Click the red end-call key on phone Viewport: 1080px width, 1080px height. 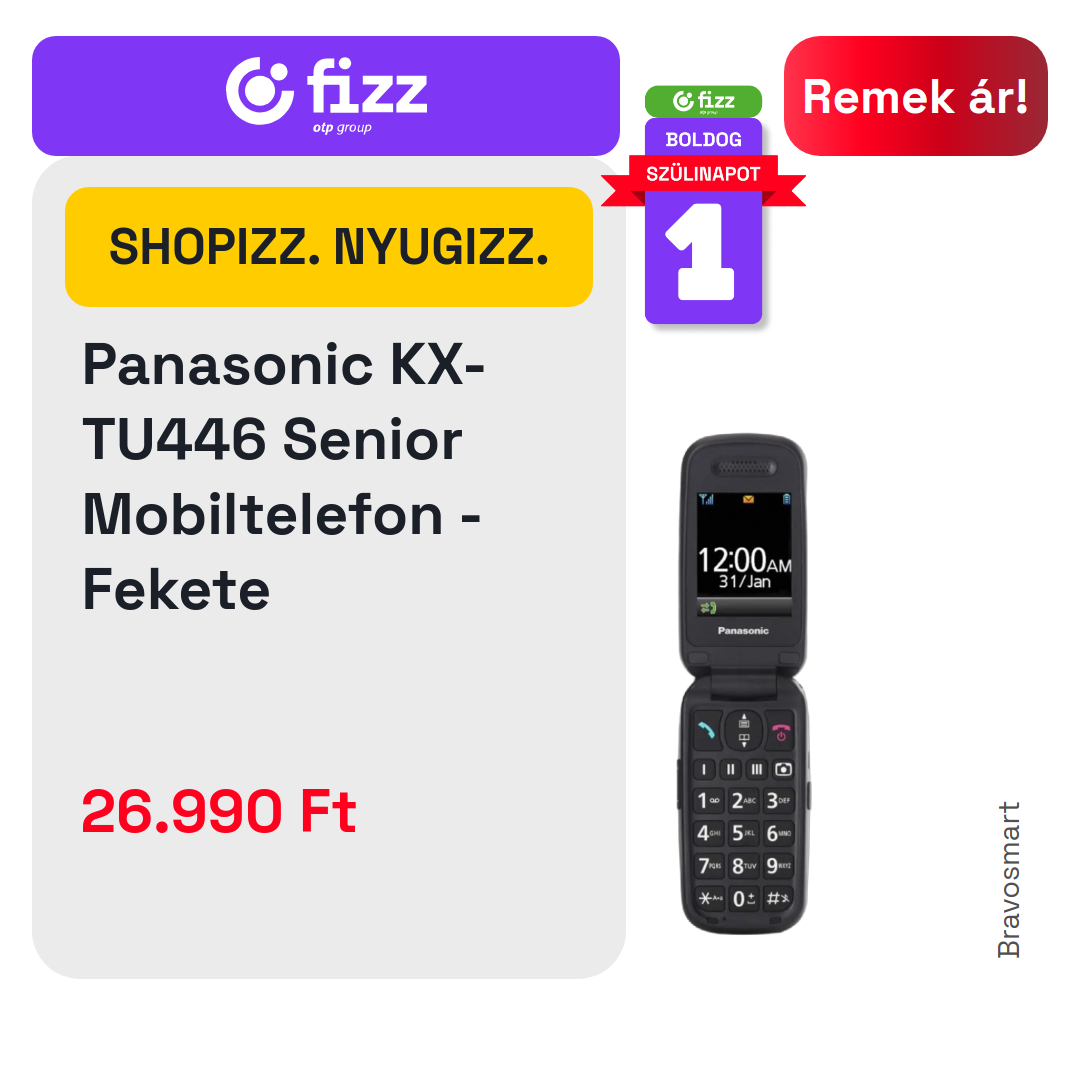tap(780, 731)
